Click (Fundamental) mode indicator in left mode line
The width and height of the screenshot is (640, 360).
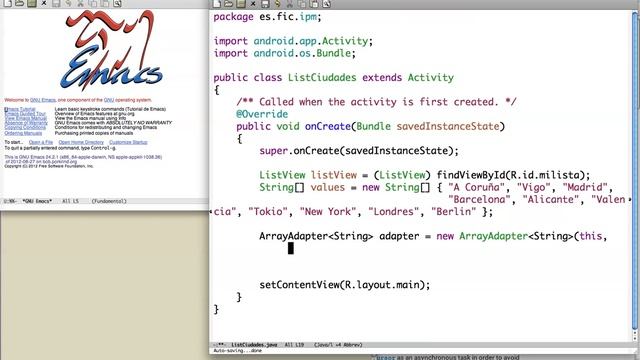click(x=109, y=201)
